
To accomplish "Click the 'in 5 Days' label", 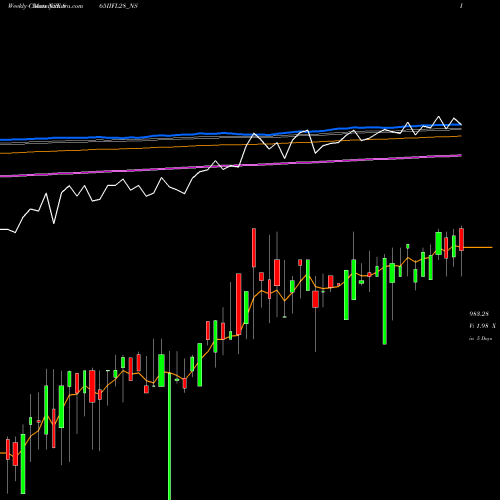I will (481, 338).
